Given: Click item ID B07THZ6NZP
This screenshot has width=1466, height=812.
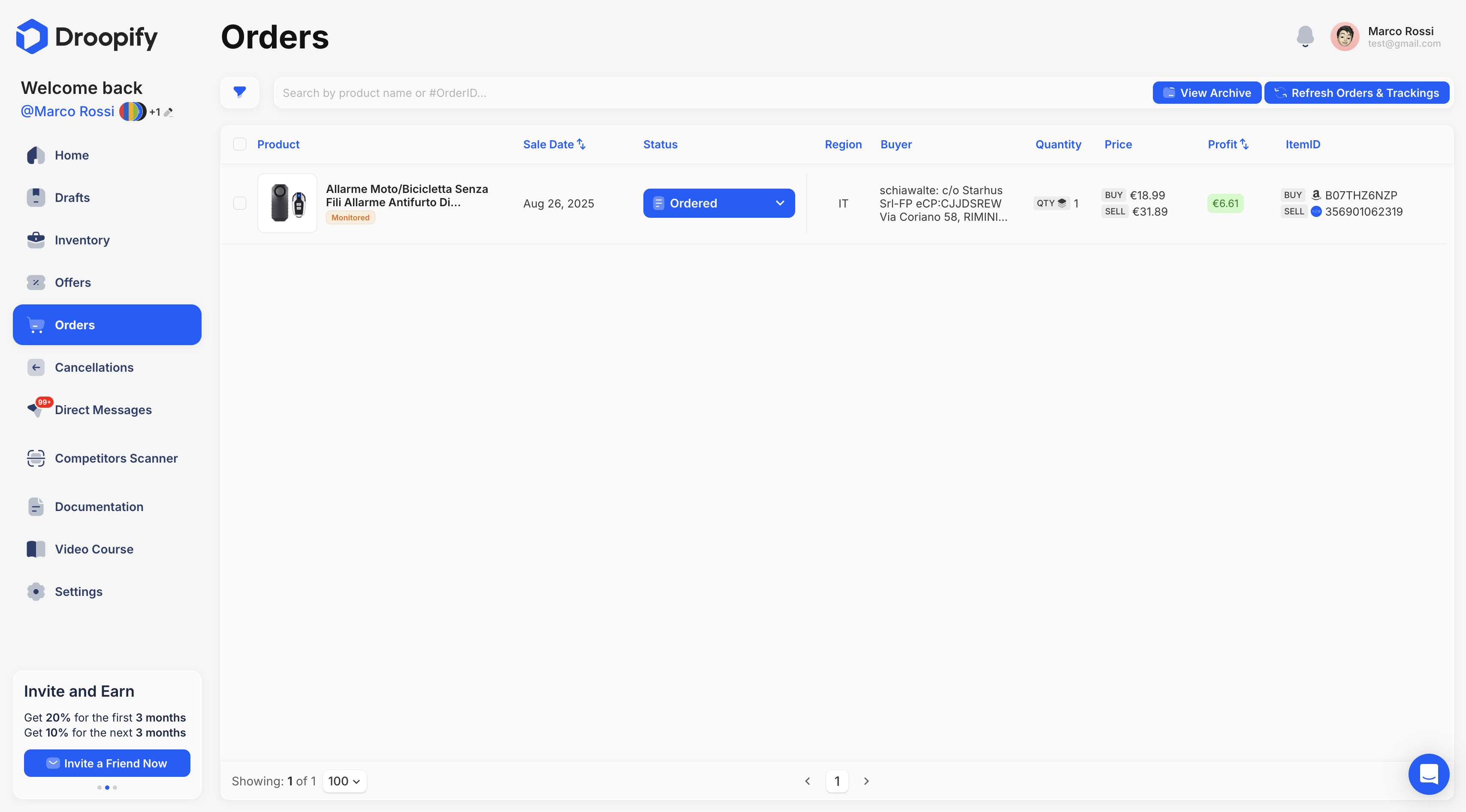Looking at the screenshot, I should point(1361,195).
